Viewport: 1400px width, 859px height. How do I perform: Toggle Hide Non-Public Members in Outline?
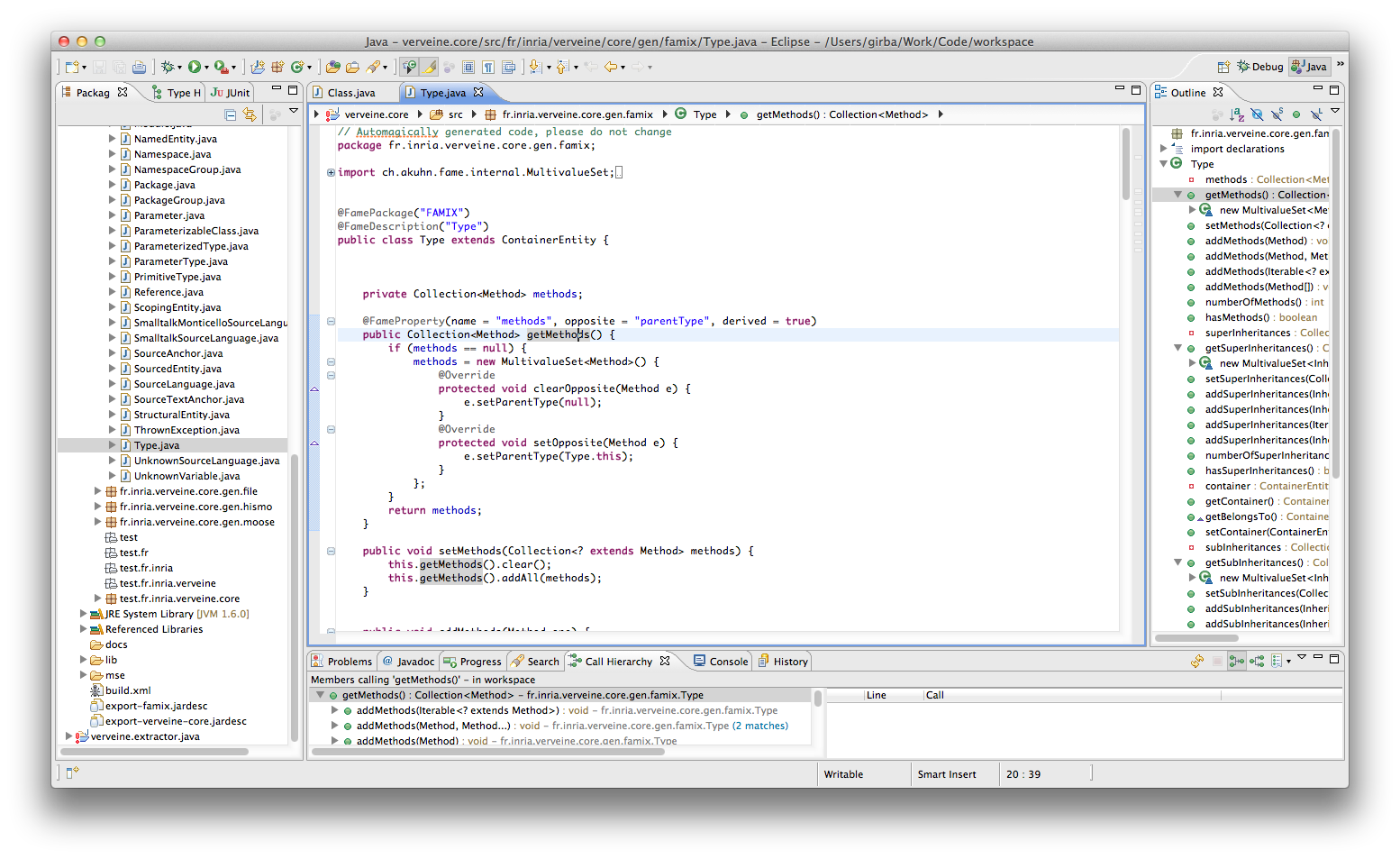pyautogui.click(x=1296, y=114)
